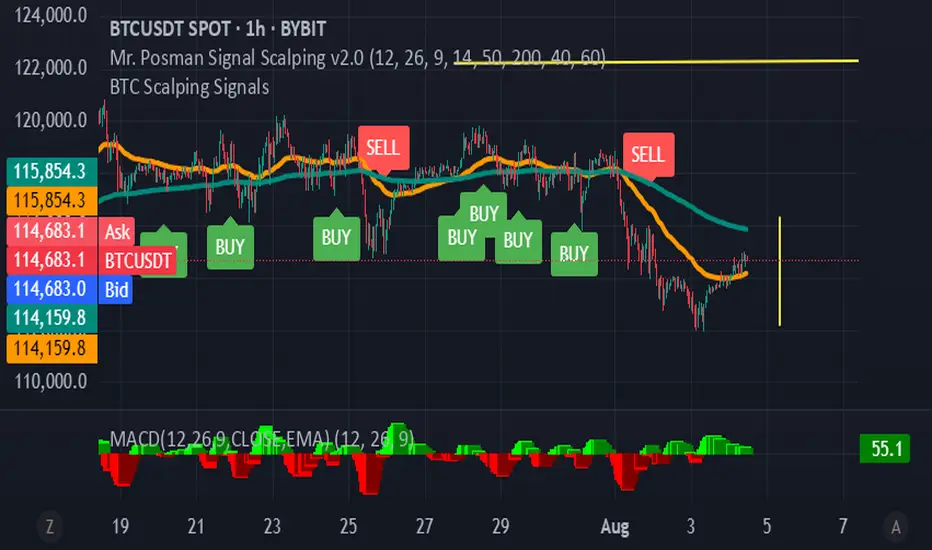Click the red SELL signal near July 25

383,147
